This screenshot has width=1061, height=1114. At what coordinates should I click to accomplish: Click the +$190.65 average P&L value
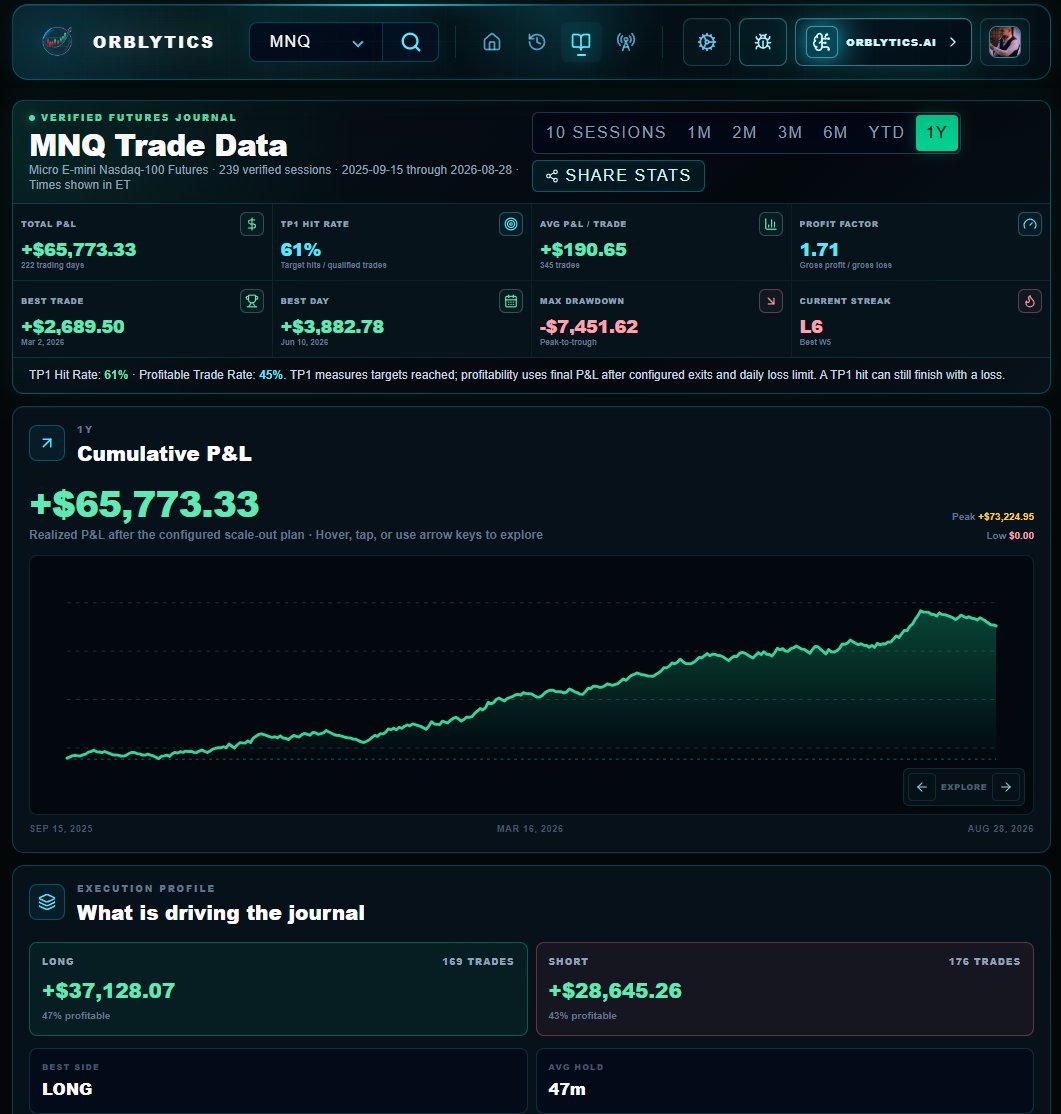coord(583,250)
